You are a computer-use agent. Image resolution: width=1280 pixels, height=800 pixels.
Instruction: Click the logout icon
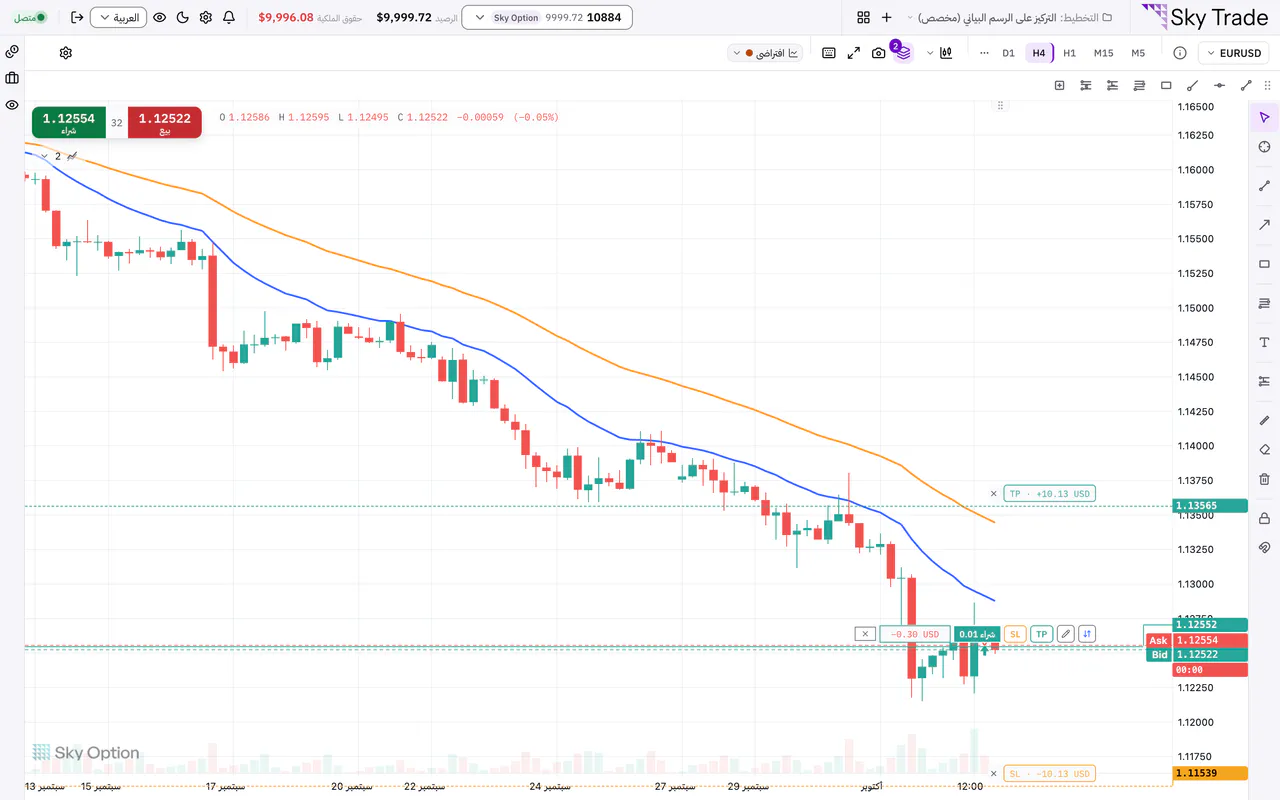tap(77, 18)
